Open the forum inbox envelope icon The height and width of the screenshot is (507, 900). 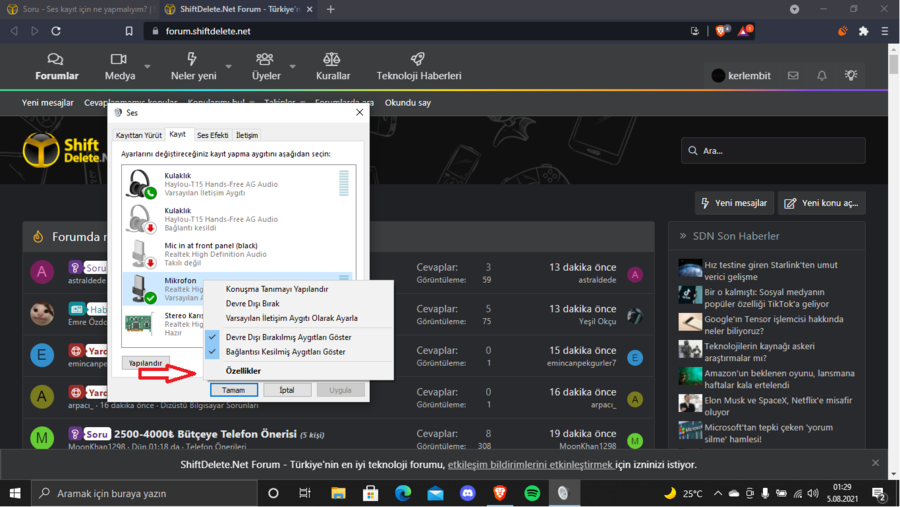coord(793,75)
